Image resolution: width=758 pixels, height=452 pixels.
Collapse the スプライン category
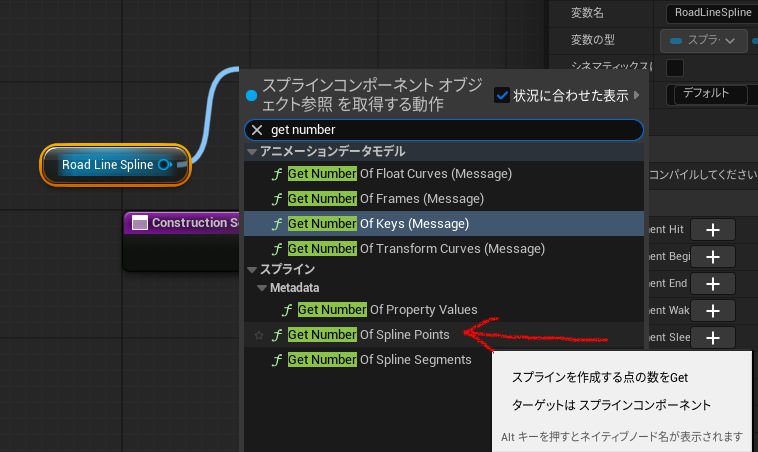click(252, 270)
